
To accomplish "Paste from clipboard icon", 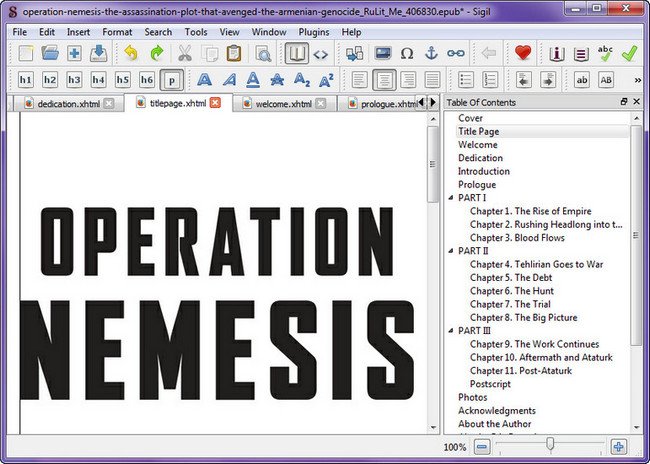I will pos(234,53).
